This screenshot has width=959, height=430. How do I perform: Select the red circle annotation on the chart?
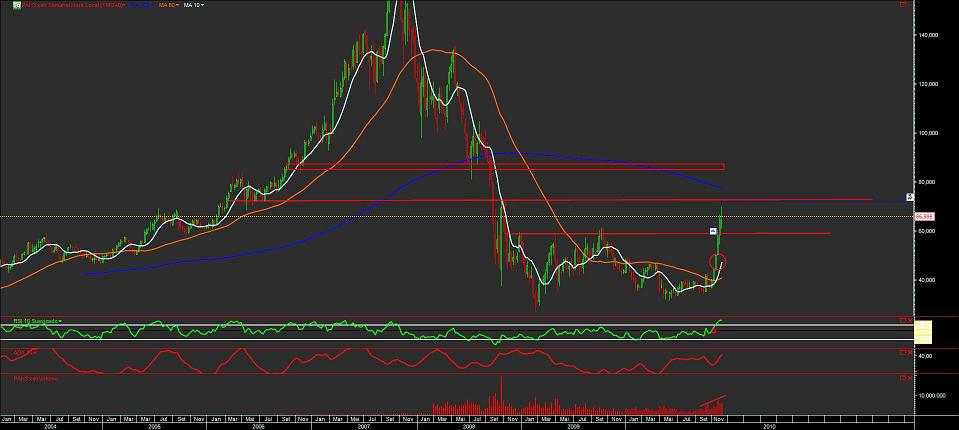(717, 261)
